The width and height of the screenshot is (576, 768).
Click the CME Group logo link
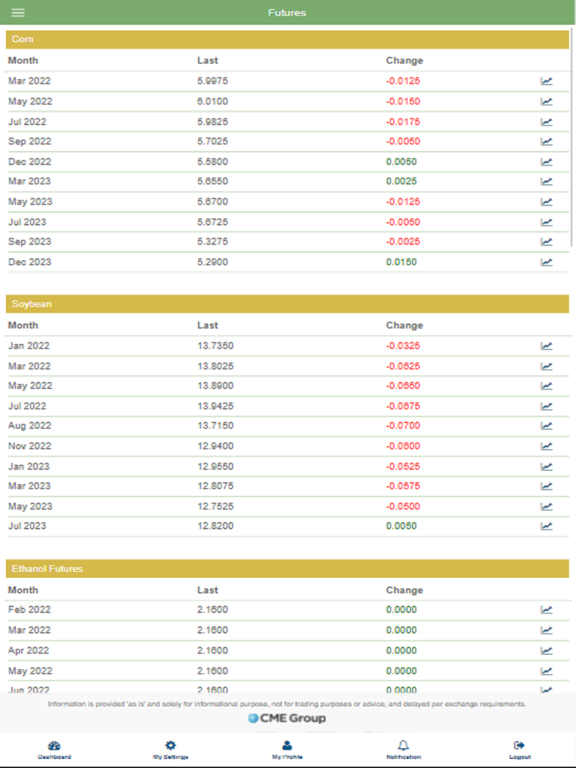tap(287, 719)
